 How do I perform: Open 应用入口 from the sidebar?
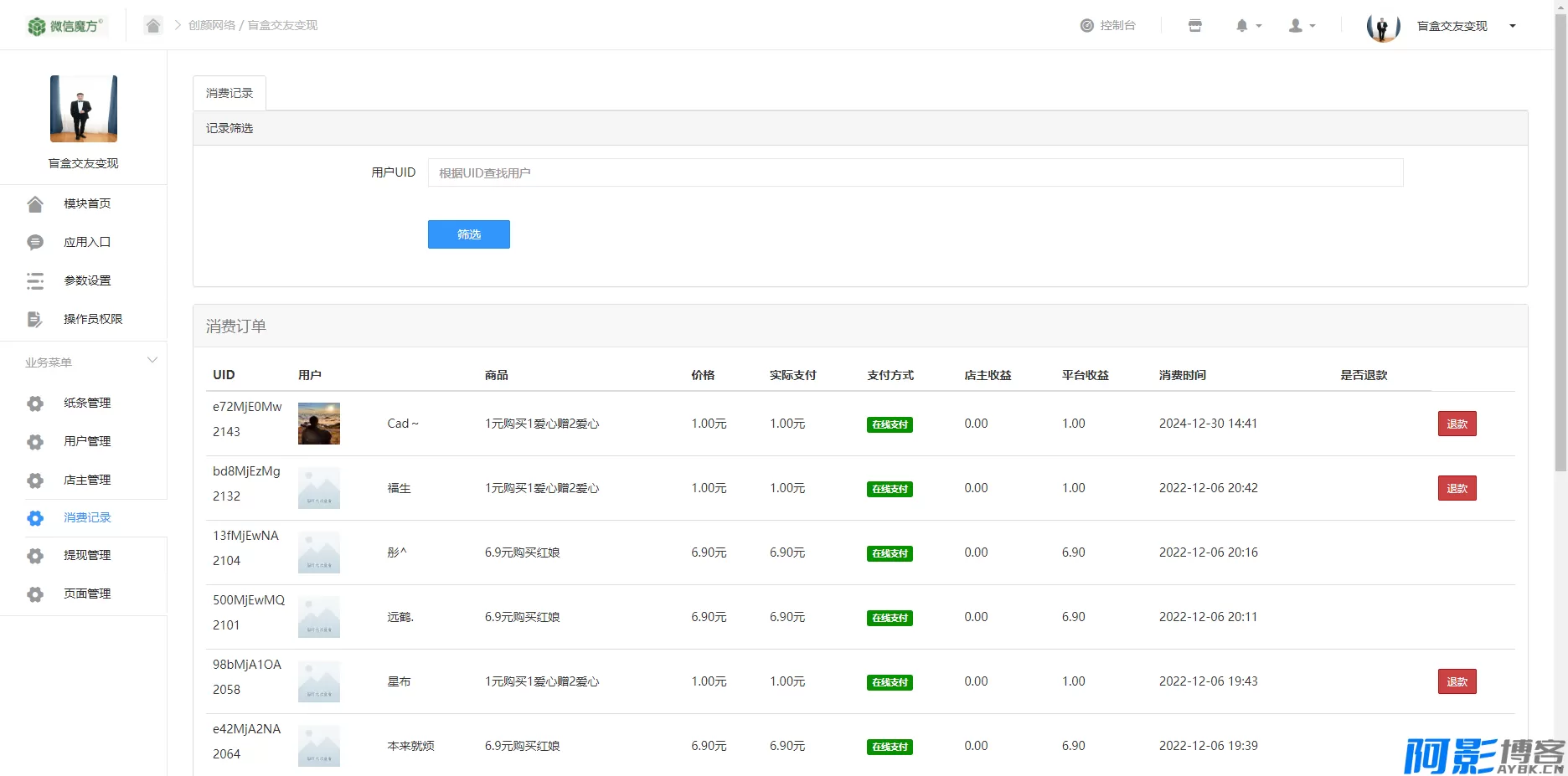coord(87,242)
